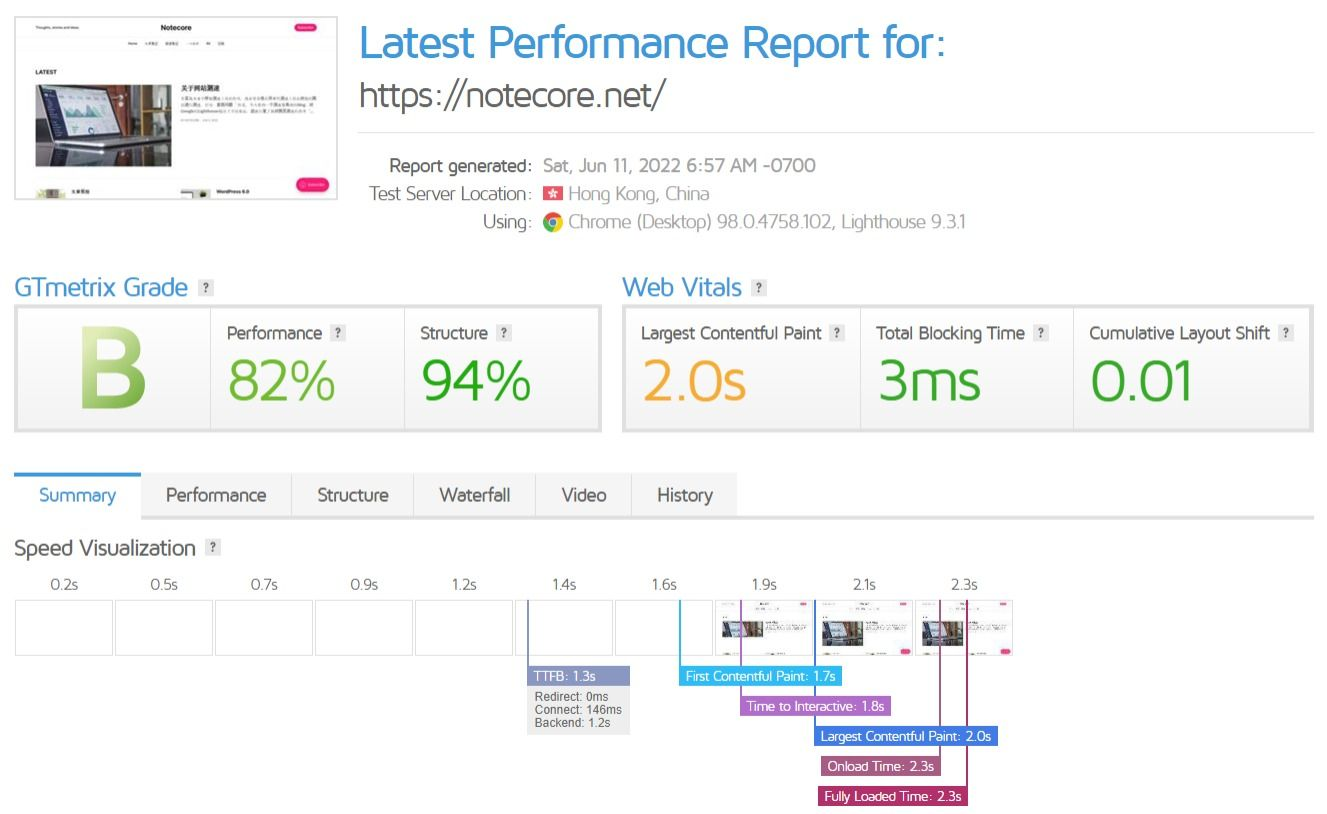Open the Web Vitals help icon

point(759,288)
